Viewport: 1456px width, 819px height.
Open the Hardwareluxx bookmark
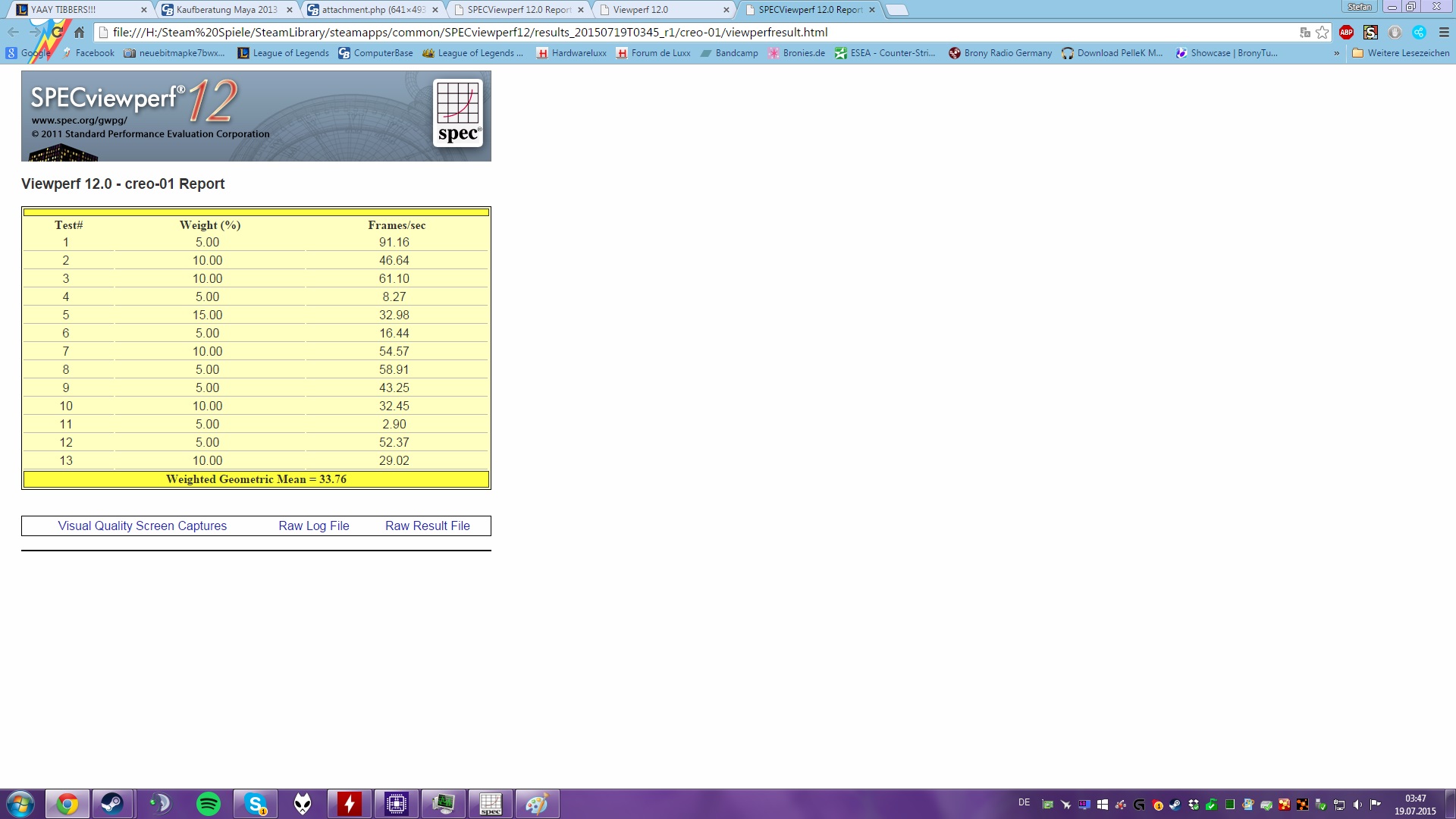point(572,53)
